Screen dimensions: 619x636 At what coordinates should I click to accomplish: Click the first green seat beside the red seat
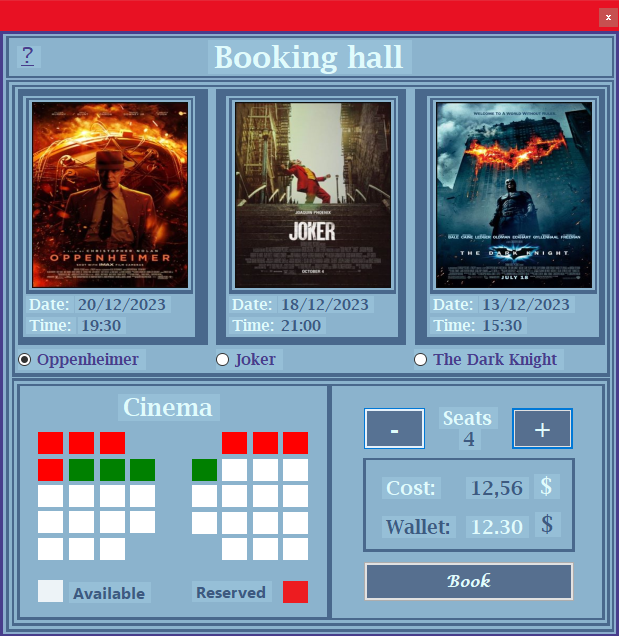(x=82, y=470)
